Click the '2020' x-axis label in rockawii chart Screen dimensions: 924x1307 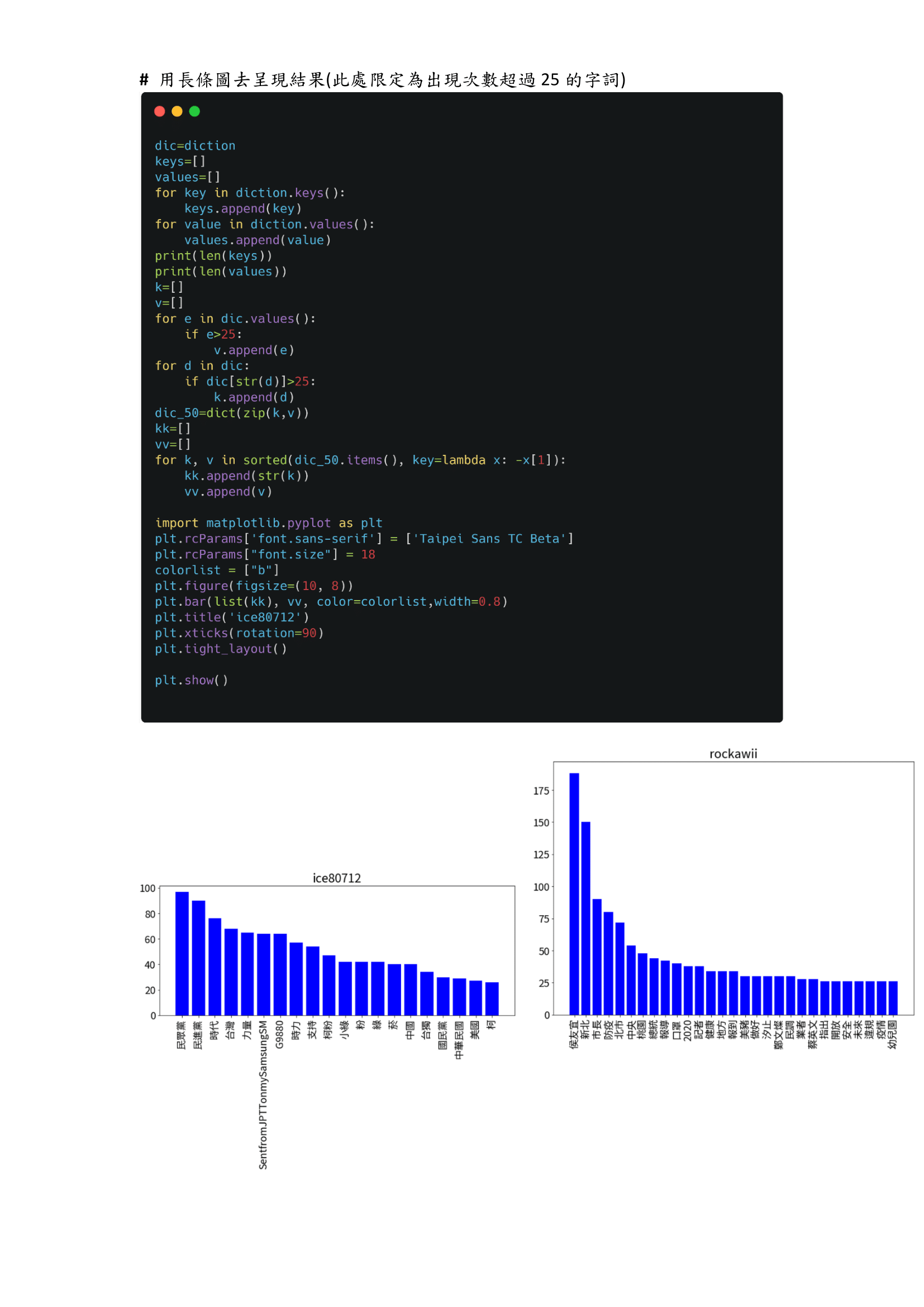(x=688, y=1031)
